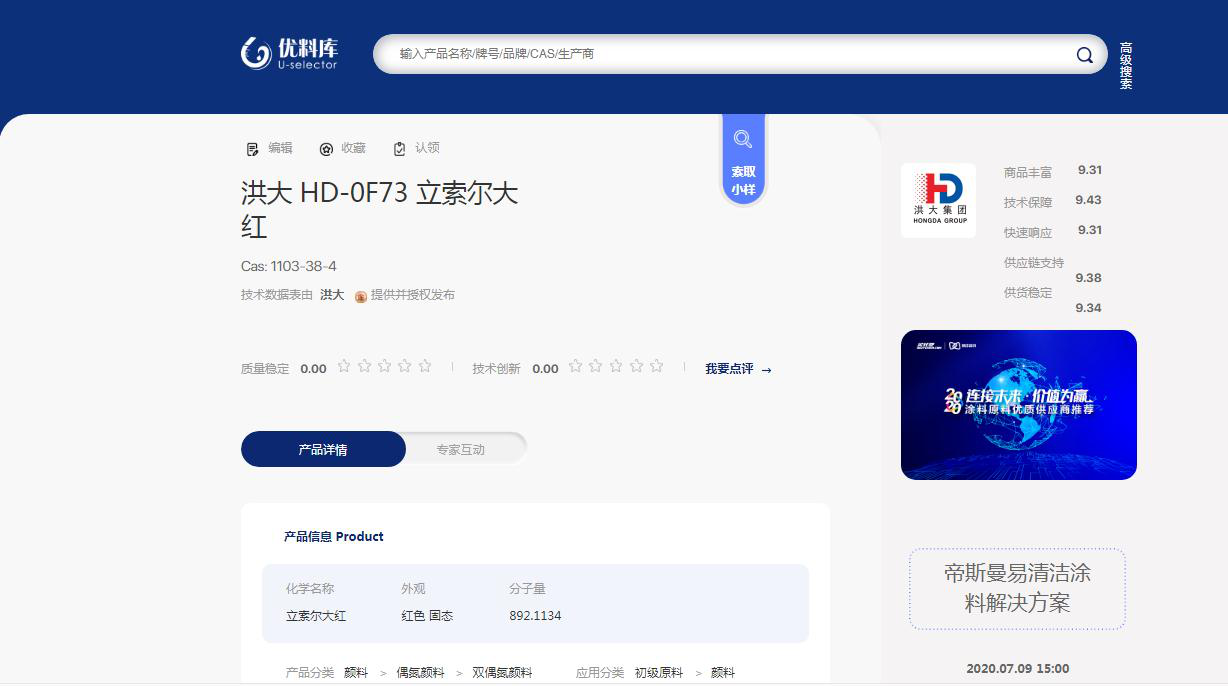This screenshot has width=1228, height=686.
Task: Click 我要点评 review link
Action: (738, 369)
